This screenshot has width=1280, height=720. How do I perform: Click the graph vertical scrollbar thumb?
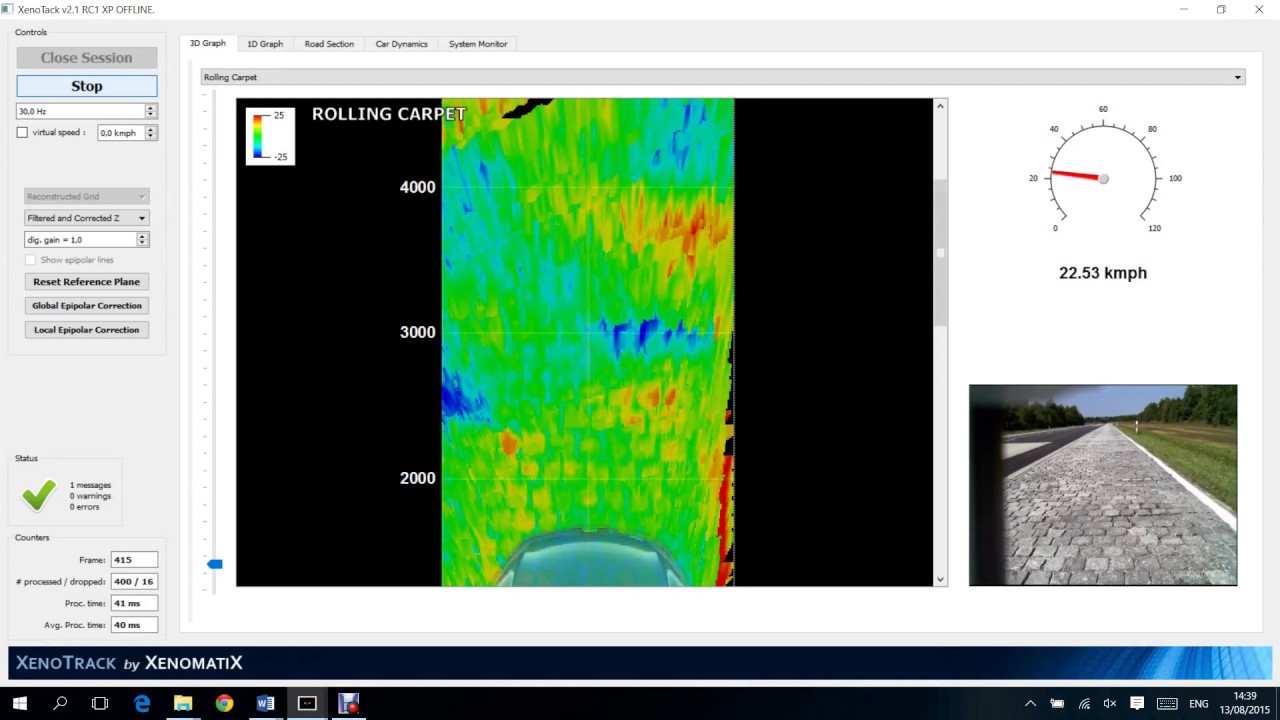tap(940, 252)
